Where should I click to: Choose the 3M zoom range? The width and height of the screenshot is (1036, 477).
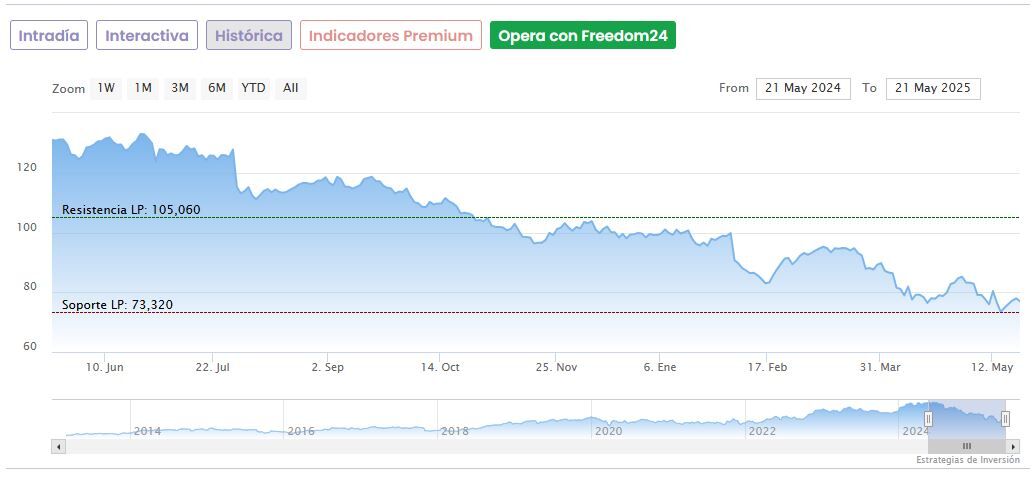click(180, 88)
